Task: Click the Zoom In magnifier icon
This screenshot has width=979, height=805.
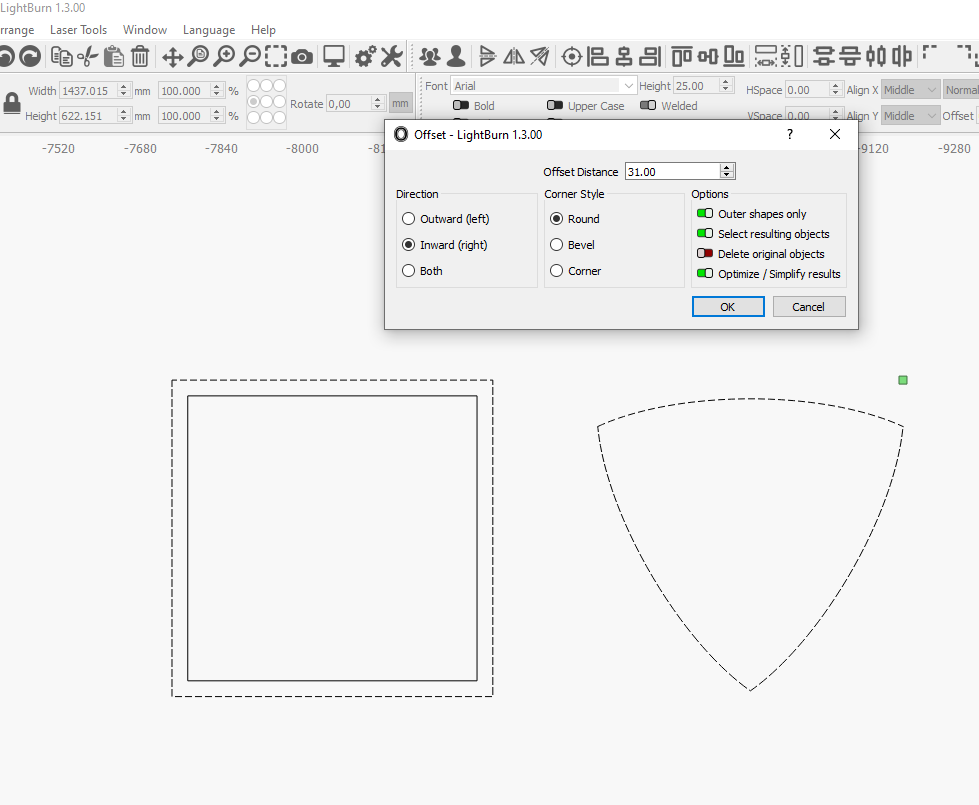Action: pyautogui.click(x=224, y=57)
